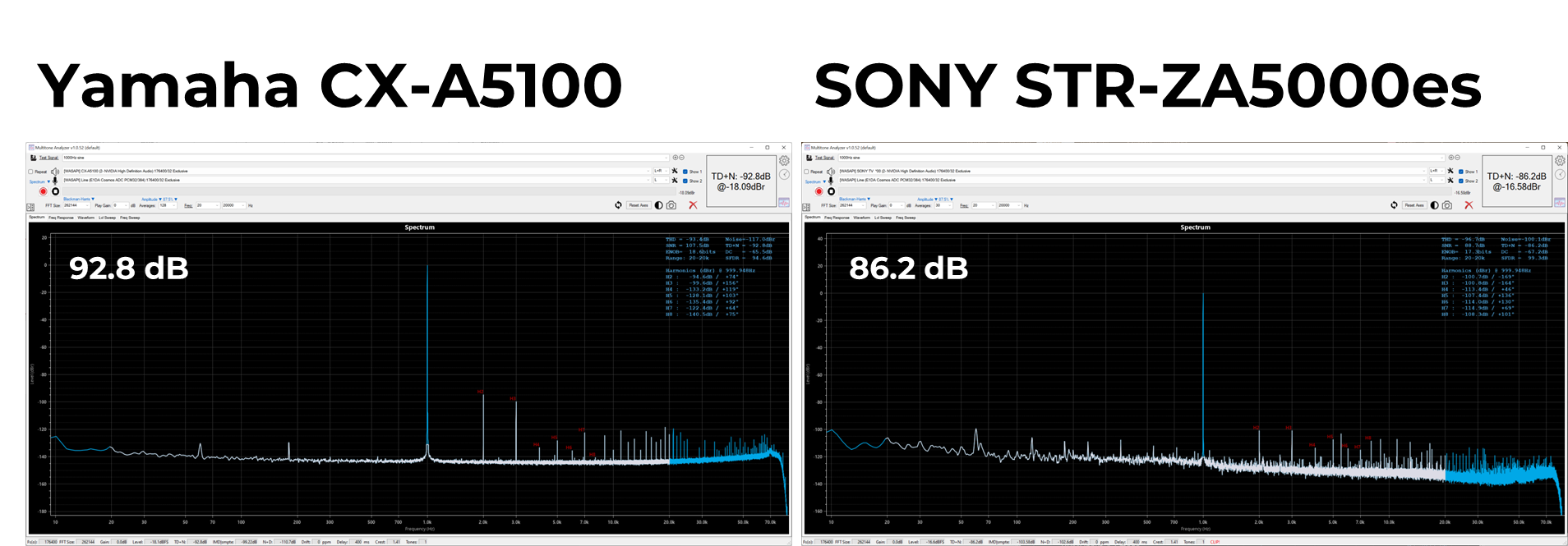
Task: Open settings gear in Sony analyzer window
Action: [1560, 161]
